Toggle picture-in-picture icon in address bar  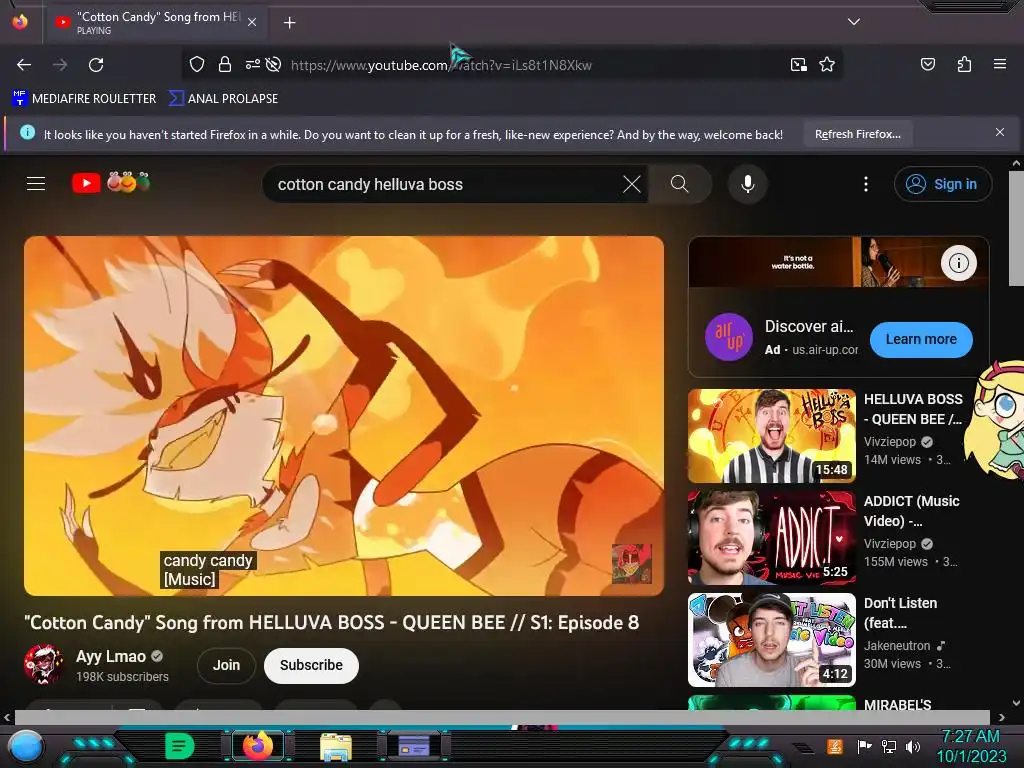click(799, 65)
